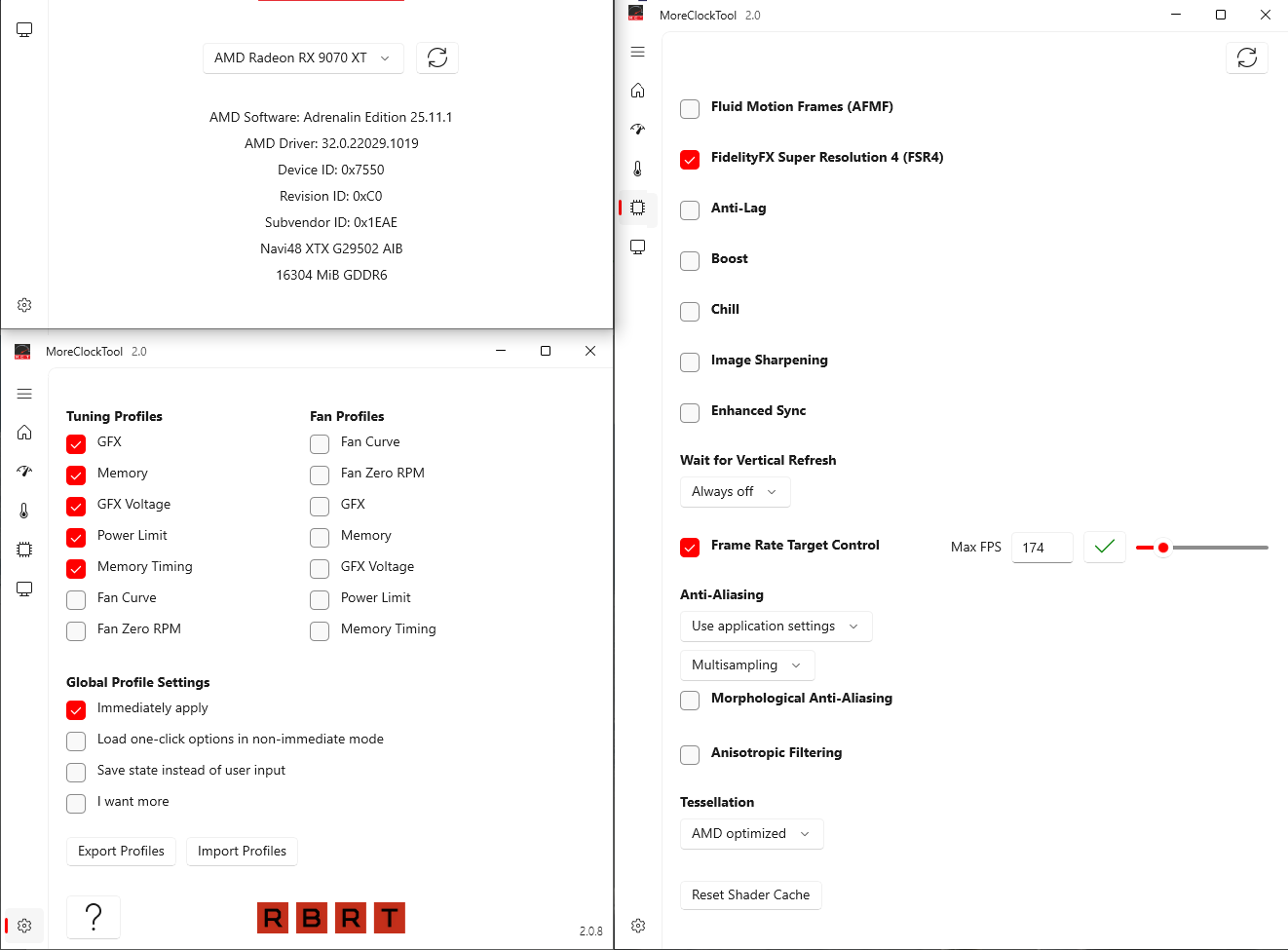Screen dimensions: 1288x950
Task: Enable the Chill checkbox
Action: (x=690, y=311)
